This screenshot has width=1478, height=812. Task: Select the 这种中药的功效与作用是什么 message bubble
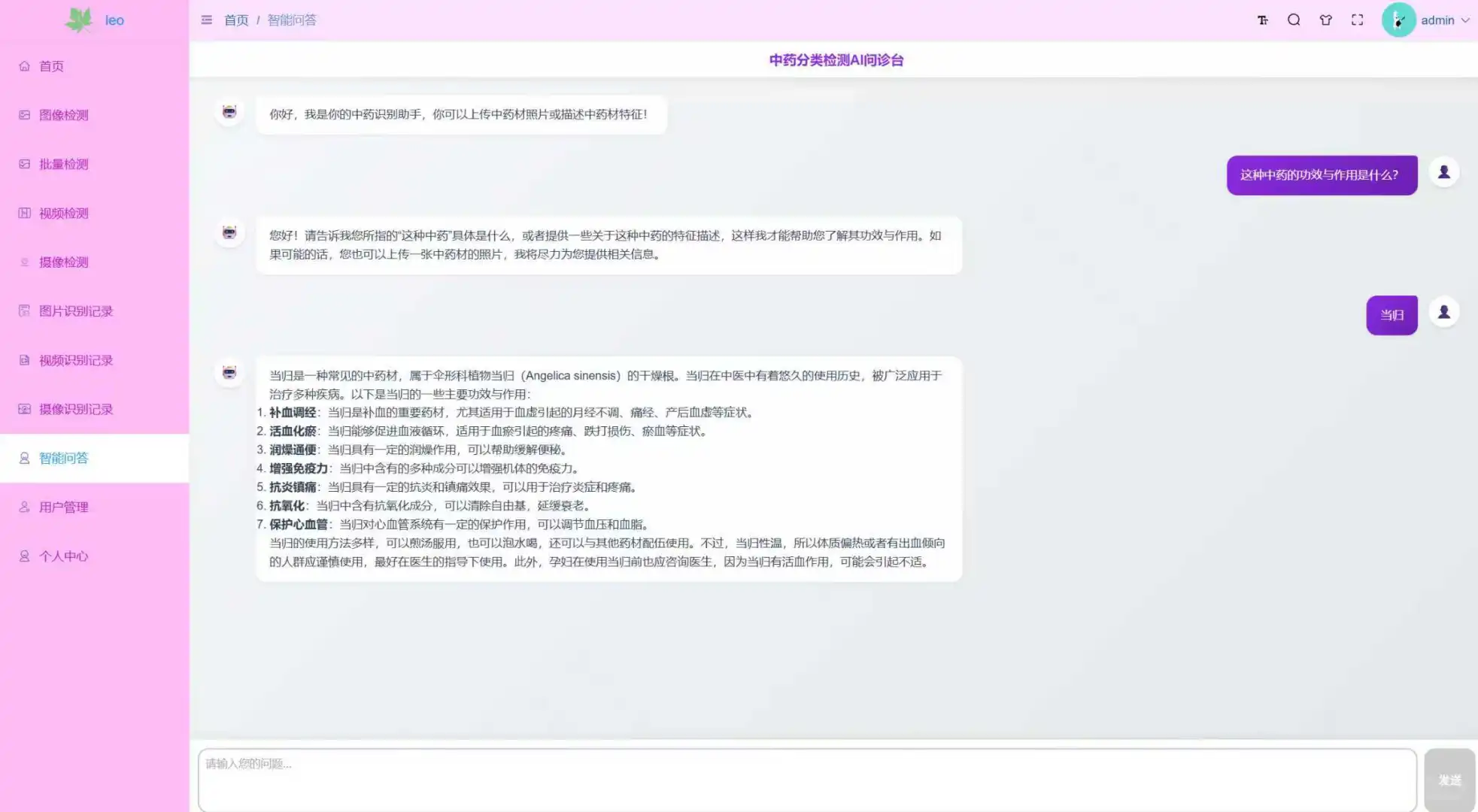(1321, 174)
